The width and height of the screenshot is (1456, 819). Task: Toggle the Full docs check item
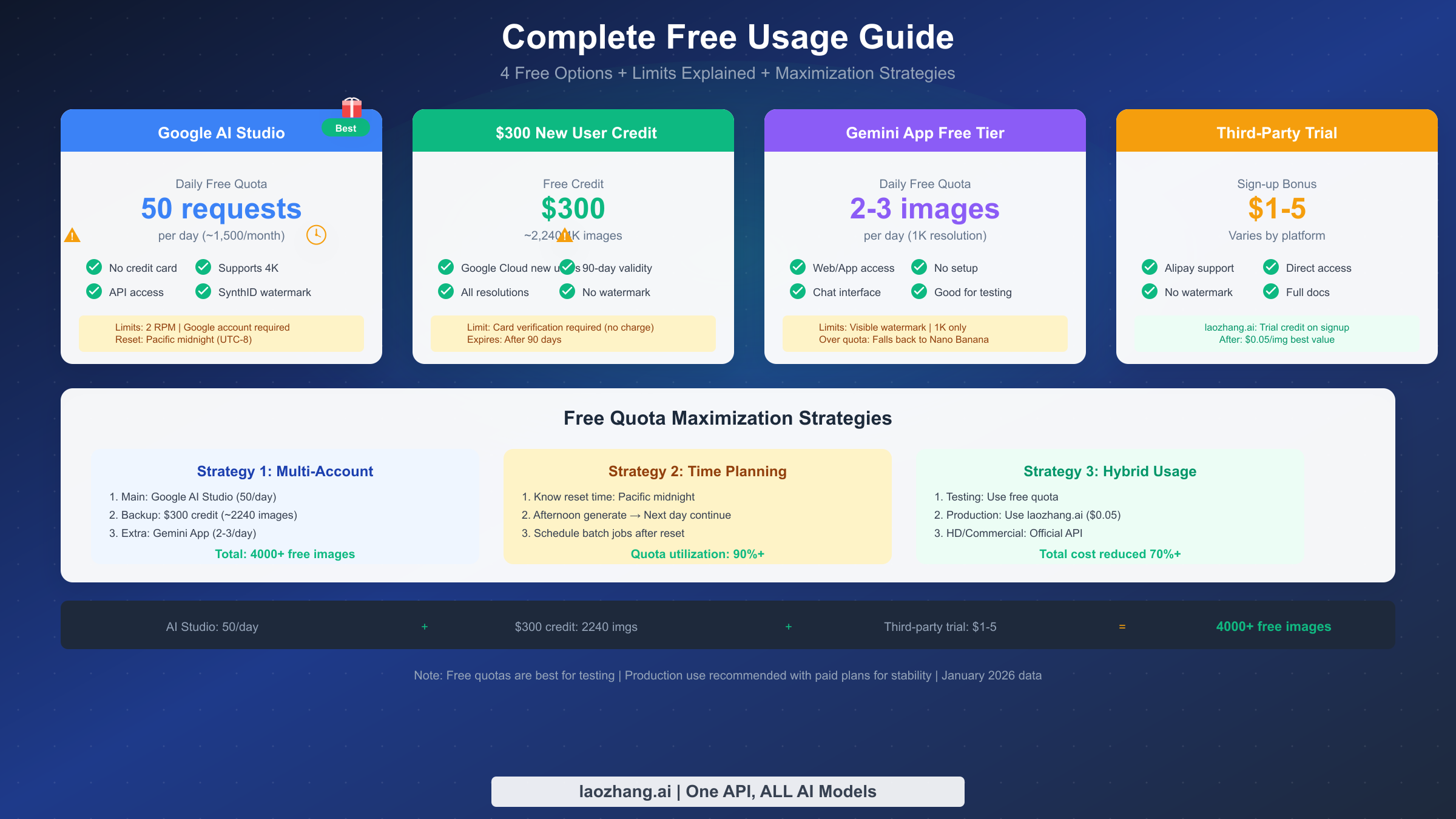1272,292
